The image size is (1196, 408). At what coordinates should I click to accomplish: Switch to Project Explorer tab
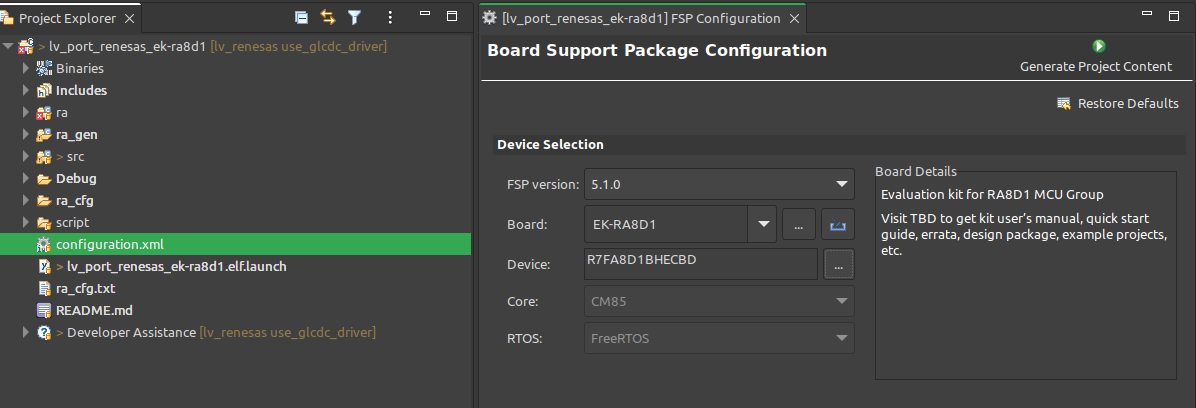(68, 18)
